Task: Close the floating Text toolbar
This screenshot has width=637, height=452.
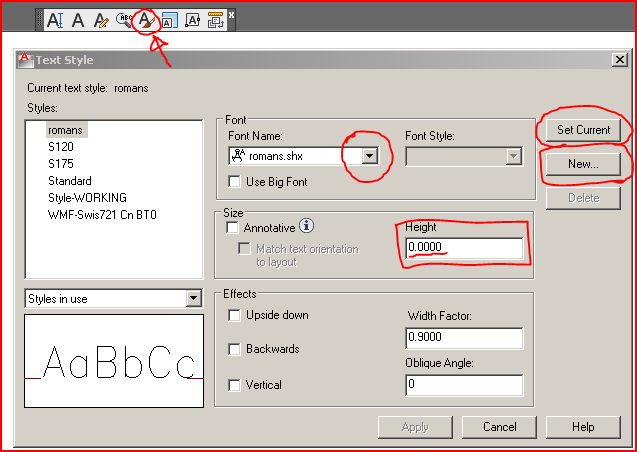Action: [x=231, y=15]
